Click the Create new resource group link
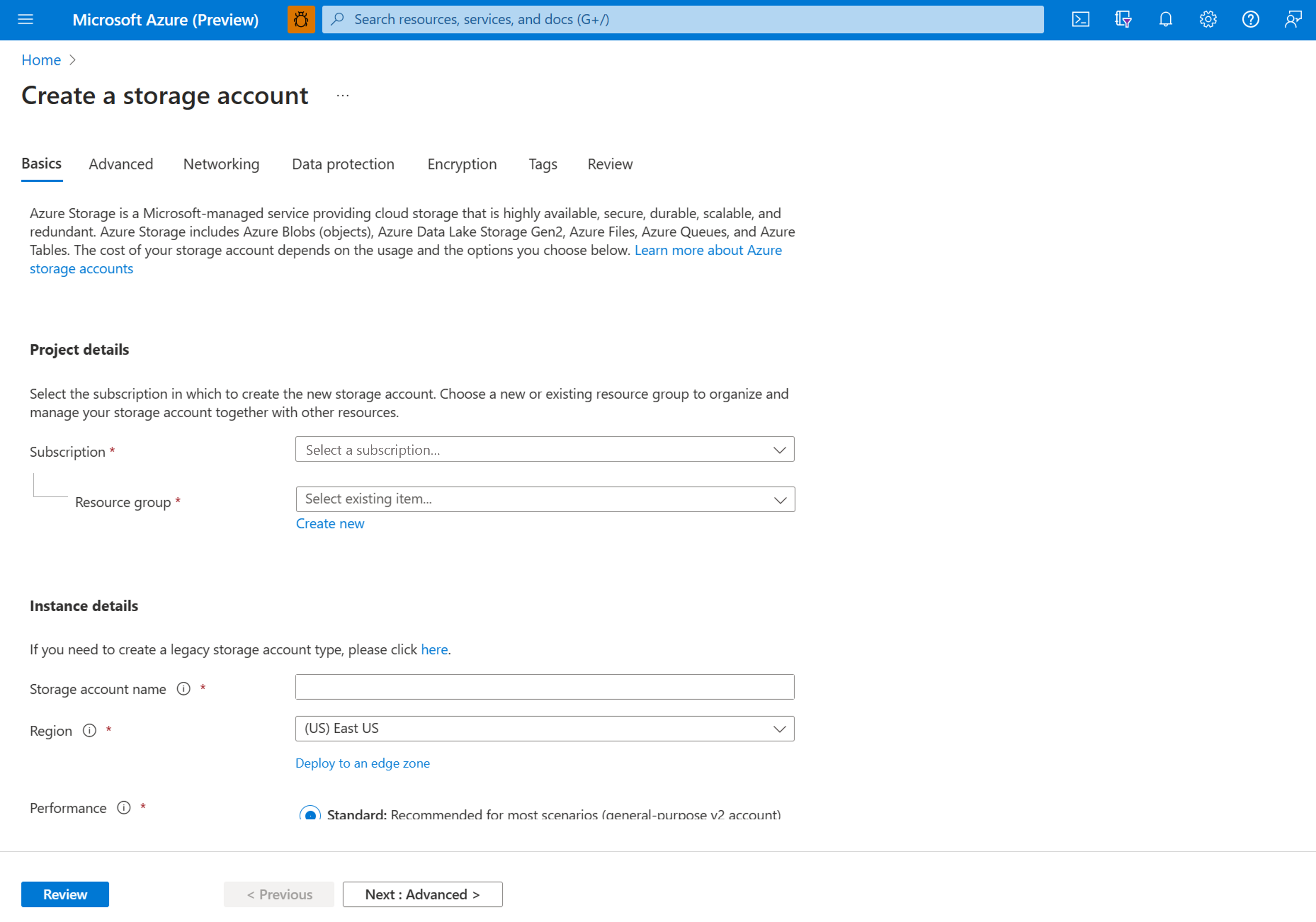The height and width of the screenshot is (922, 1316). pos(330,524)
